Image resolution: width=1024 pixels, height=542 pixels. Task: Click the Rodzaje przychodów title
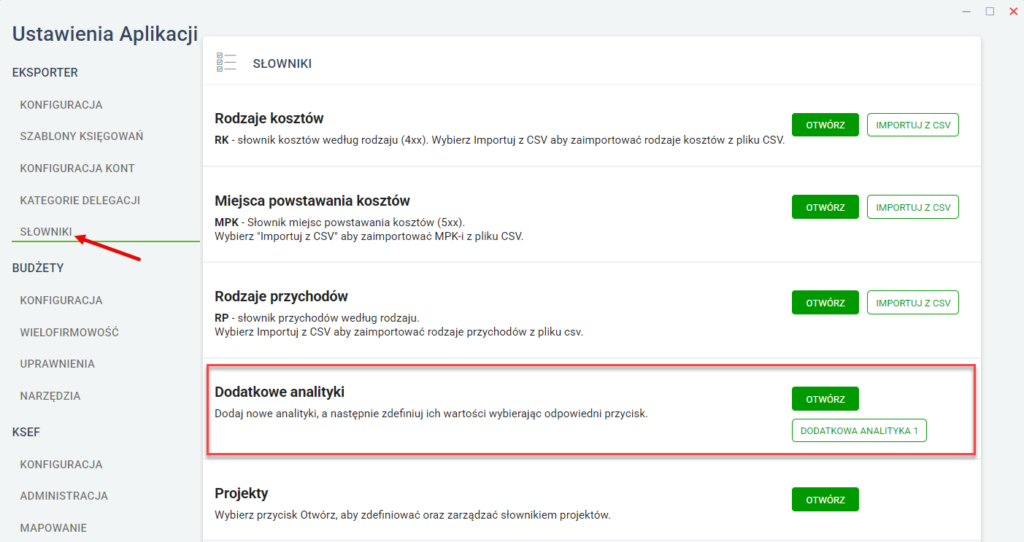281,296
